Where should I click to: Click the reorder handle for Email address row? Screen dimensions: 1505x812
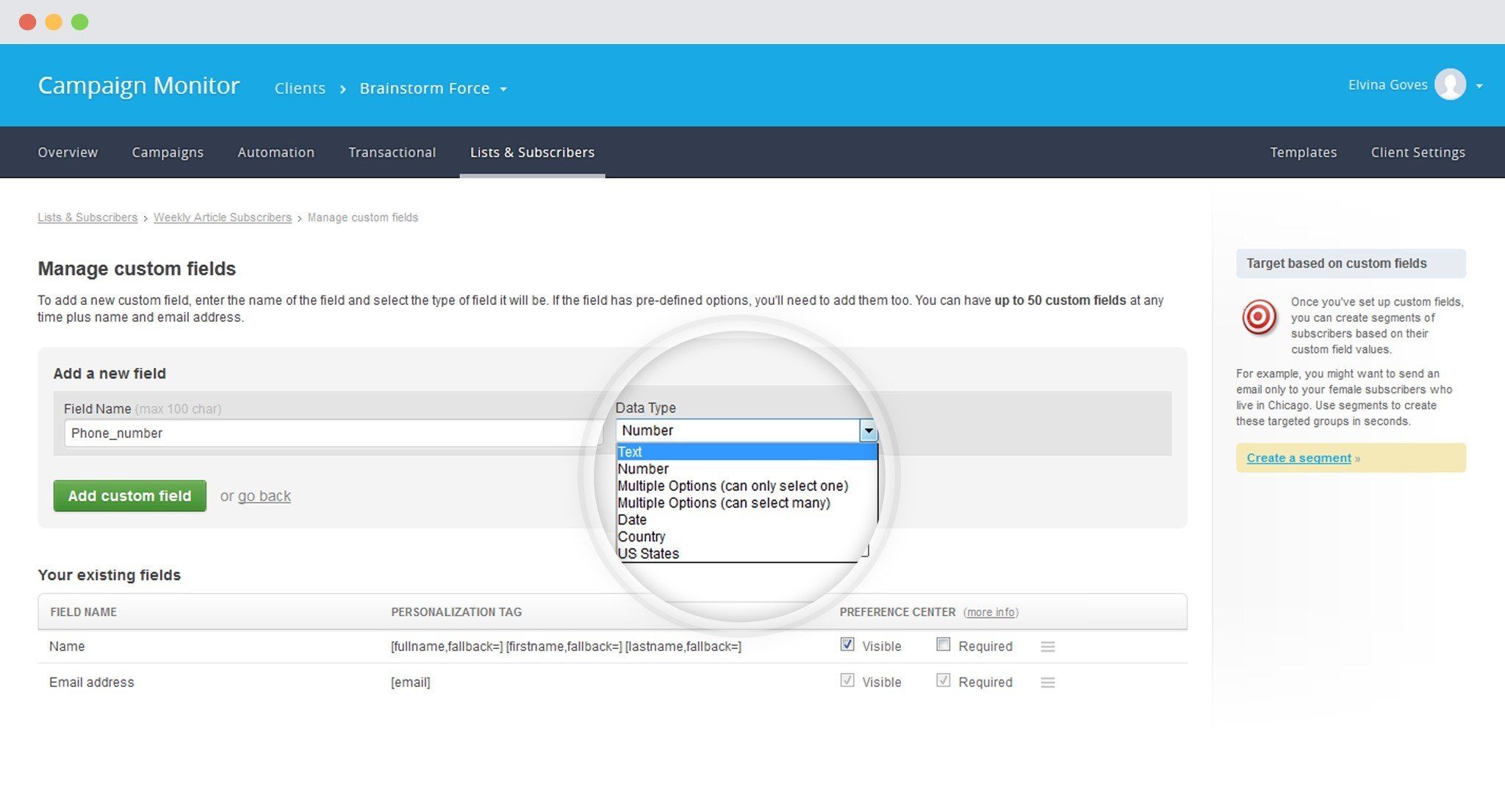[x=1048, y=683]
